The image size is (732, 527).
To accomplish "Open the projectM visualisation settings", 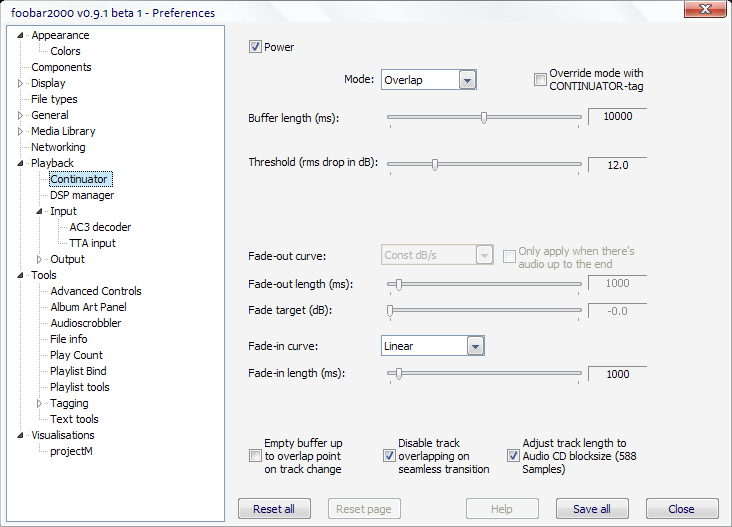I will (71, 451).
